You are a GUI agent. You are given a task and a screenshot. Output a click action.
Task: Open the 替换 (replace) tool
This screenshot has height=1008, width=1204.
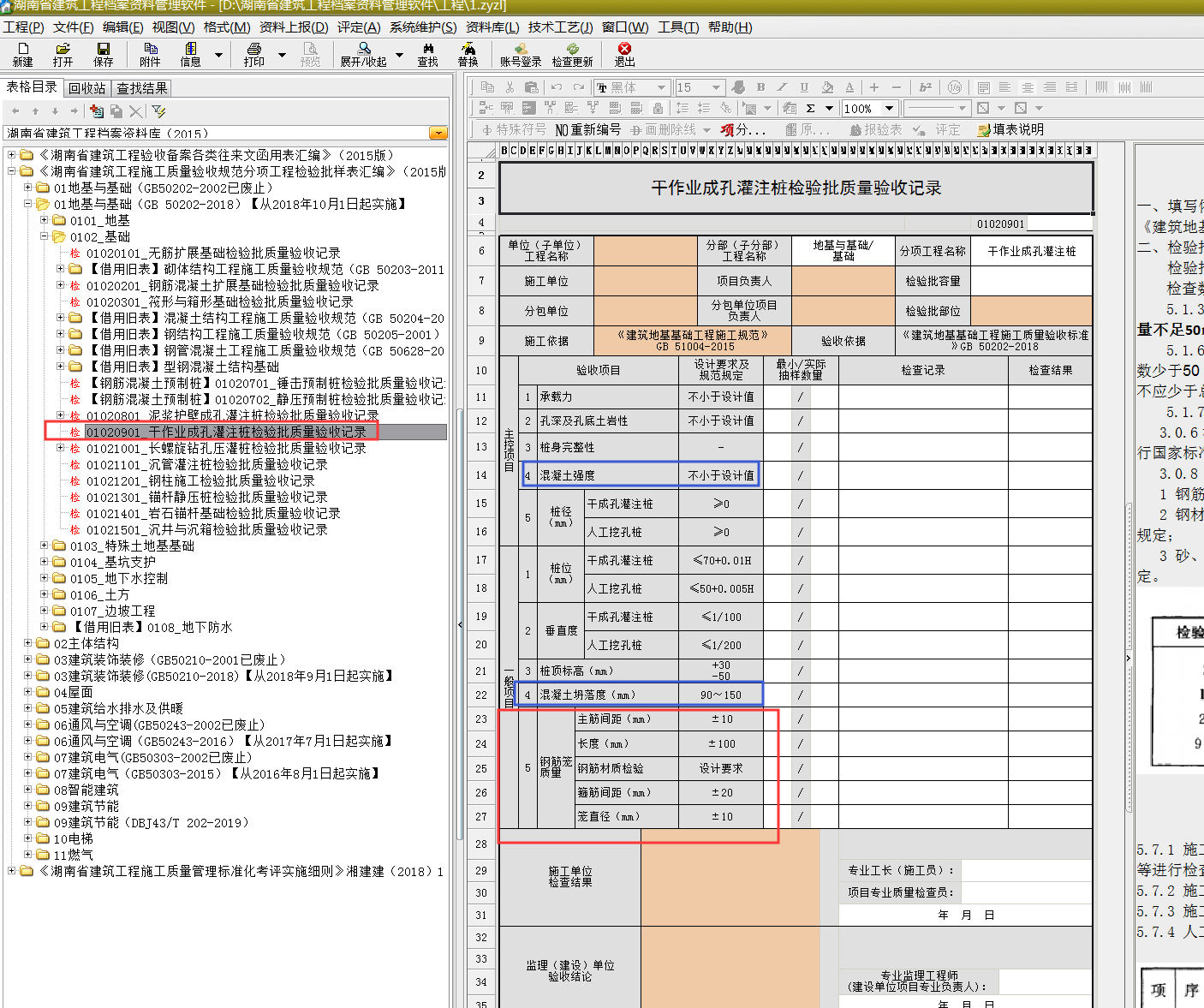[x=468, y=55]
